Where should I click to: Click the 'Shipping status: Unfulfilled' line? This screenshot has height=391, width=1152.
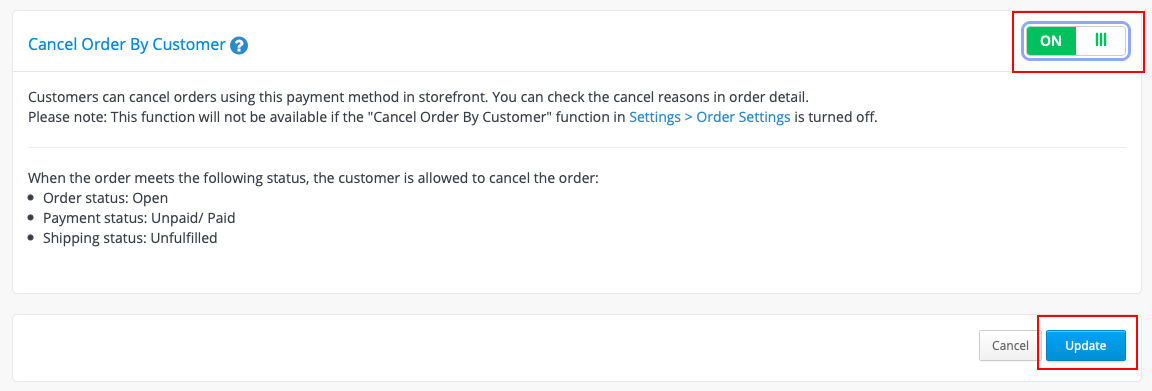[130, 238]
